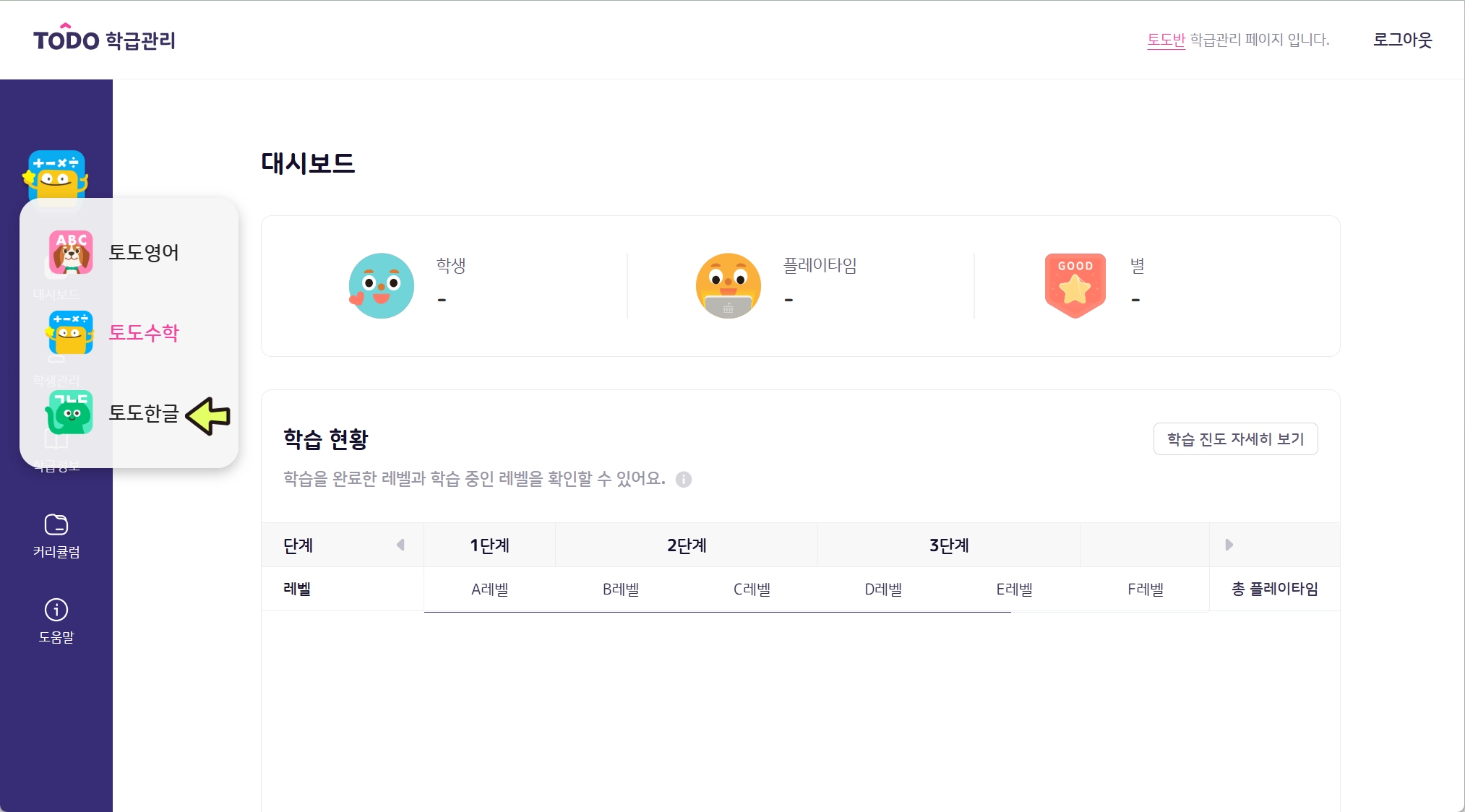Choose 토도수학 text in app menu
This screenshot has width=1465, height=812.
(143, 333)
